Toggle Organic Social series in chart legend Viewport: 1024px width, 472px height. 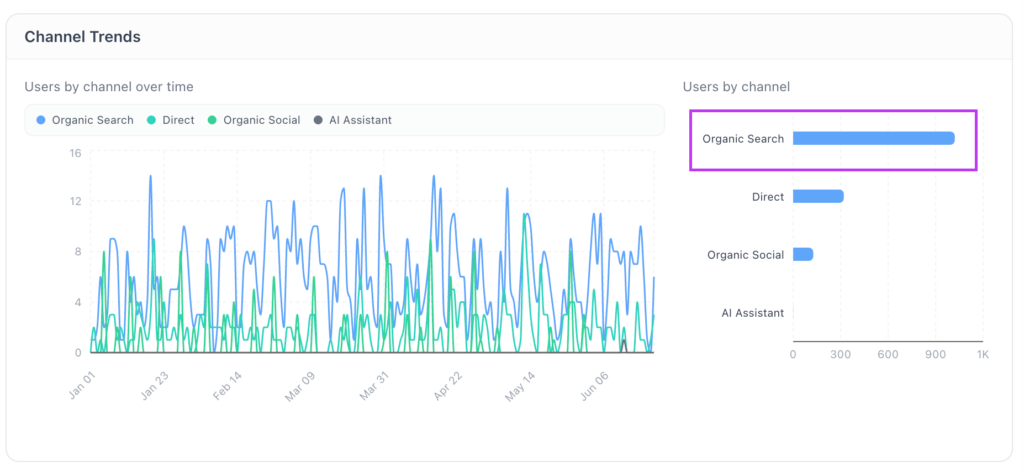(x=254, y=120)
